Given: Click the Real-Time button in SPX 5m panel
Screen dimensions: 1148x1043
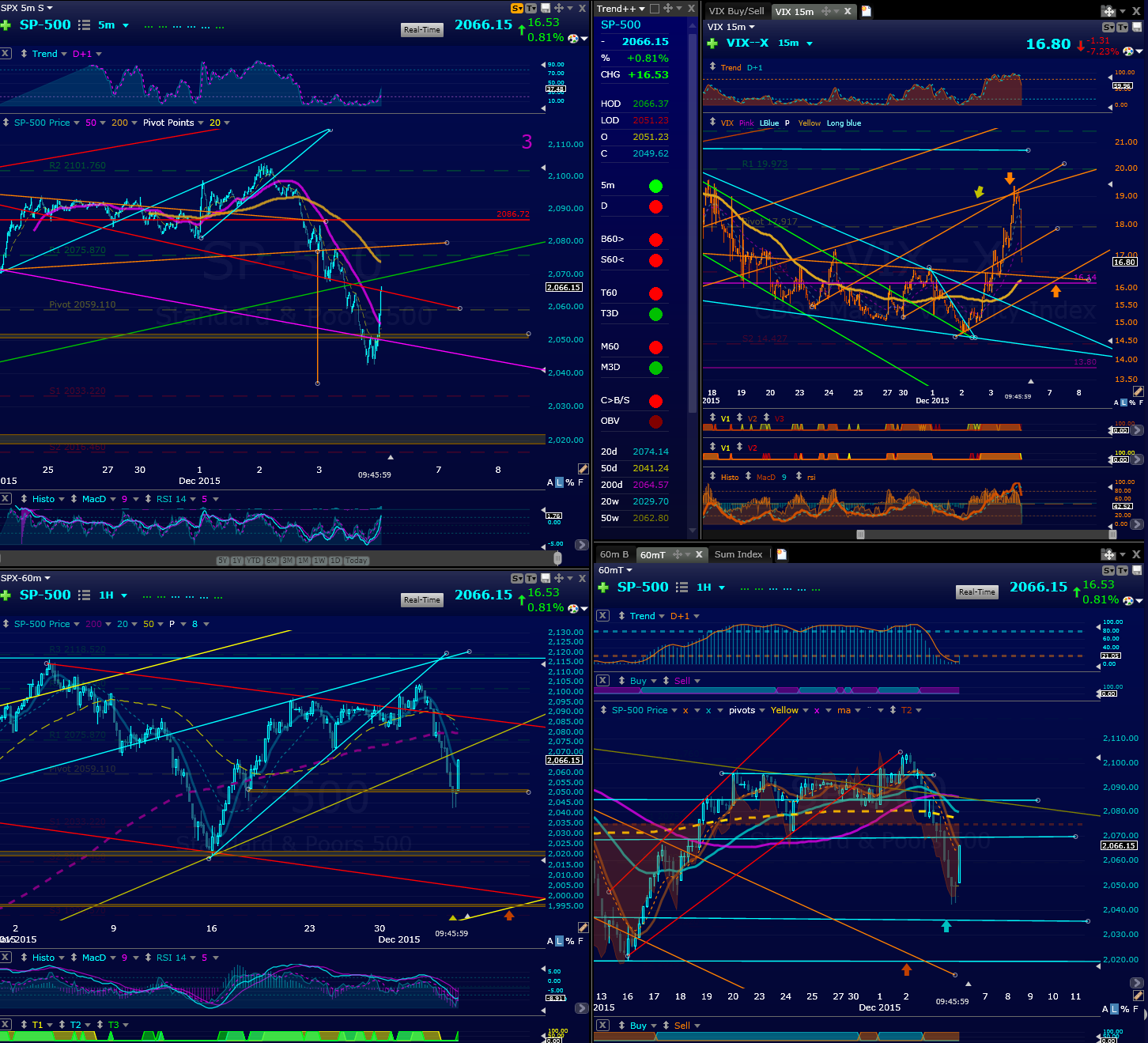Looking at the screenshot, I should (422, 30).
